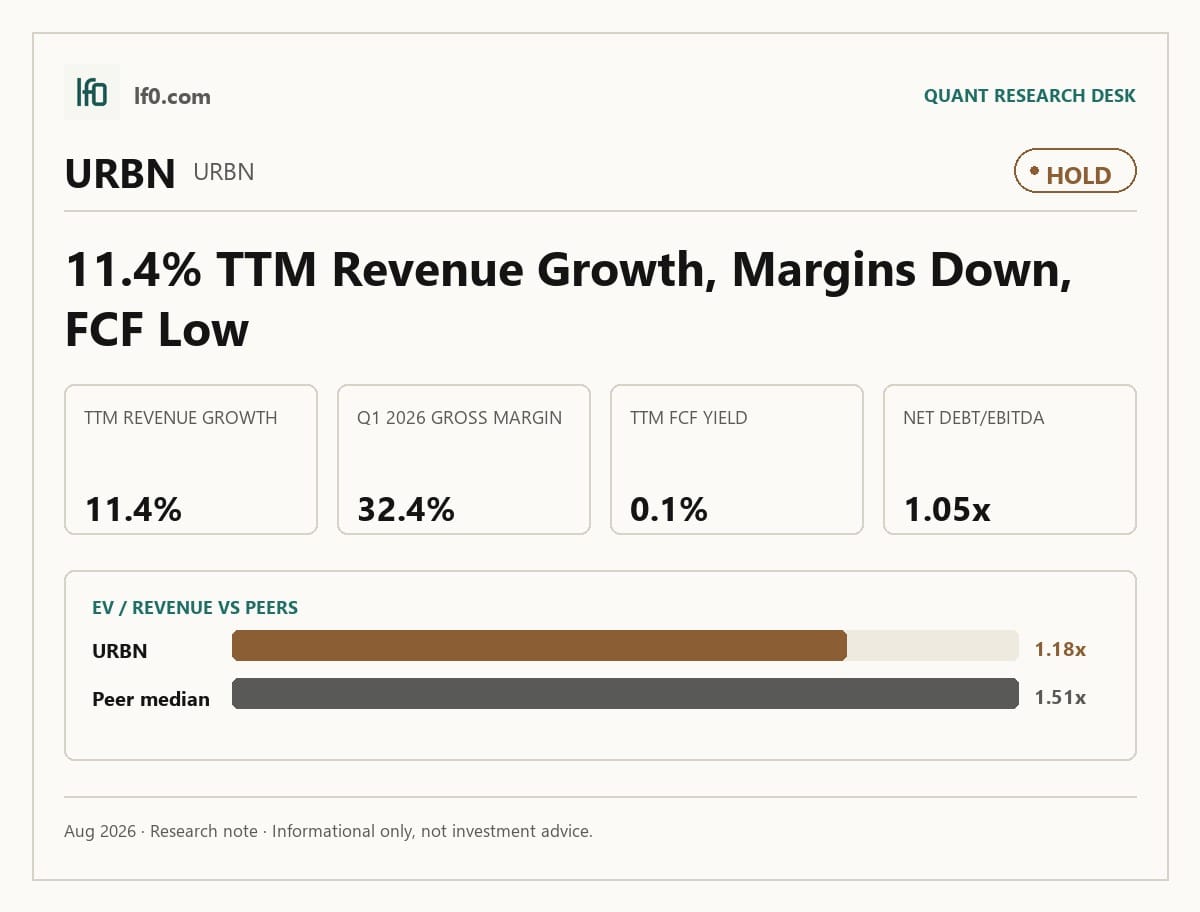
Task: Open the Q1 2026 Gross Margin card
Action: click(x=464, y=459)
